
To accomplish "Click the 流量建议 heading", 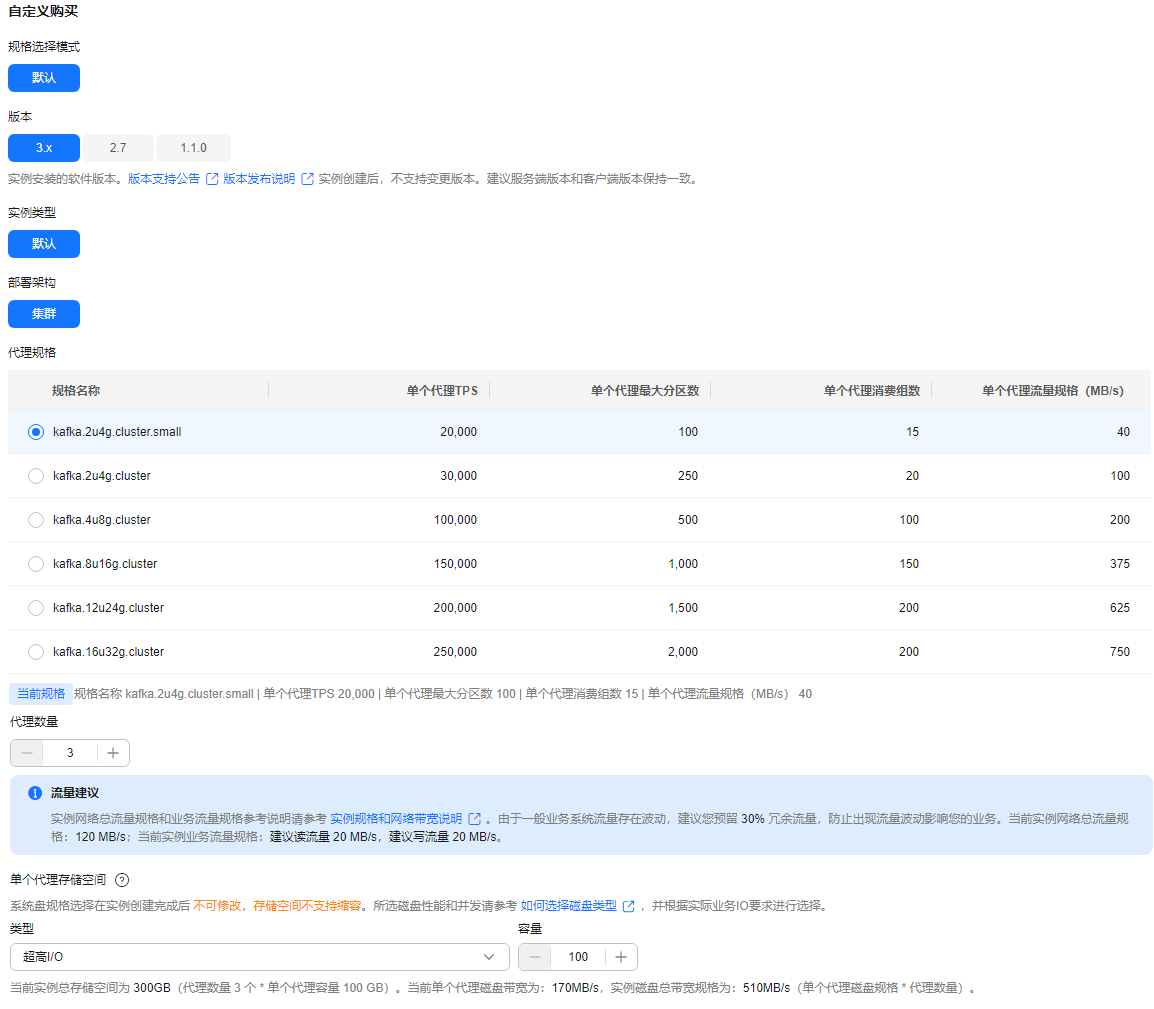I will (x=74, y=793).
